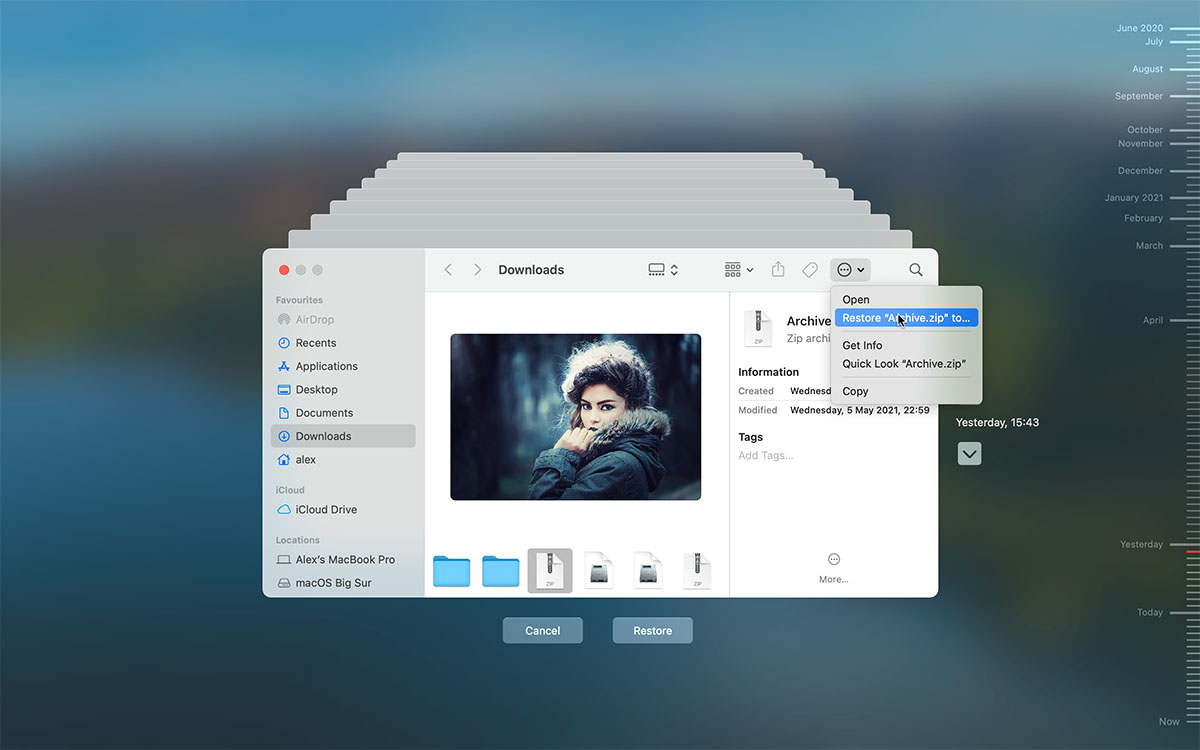Image resolution: width=1200 pixels, height=750 pixels.
Task: Jump to September on the timeline
Action: coord(1139,96)
